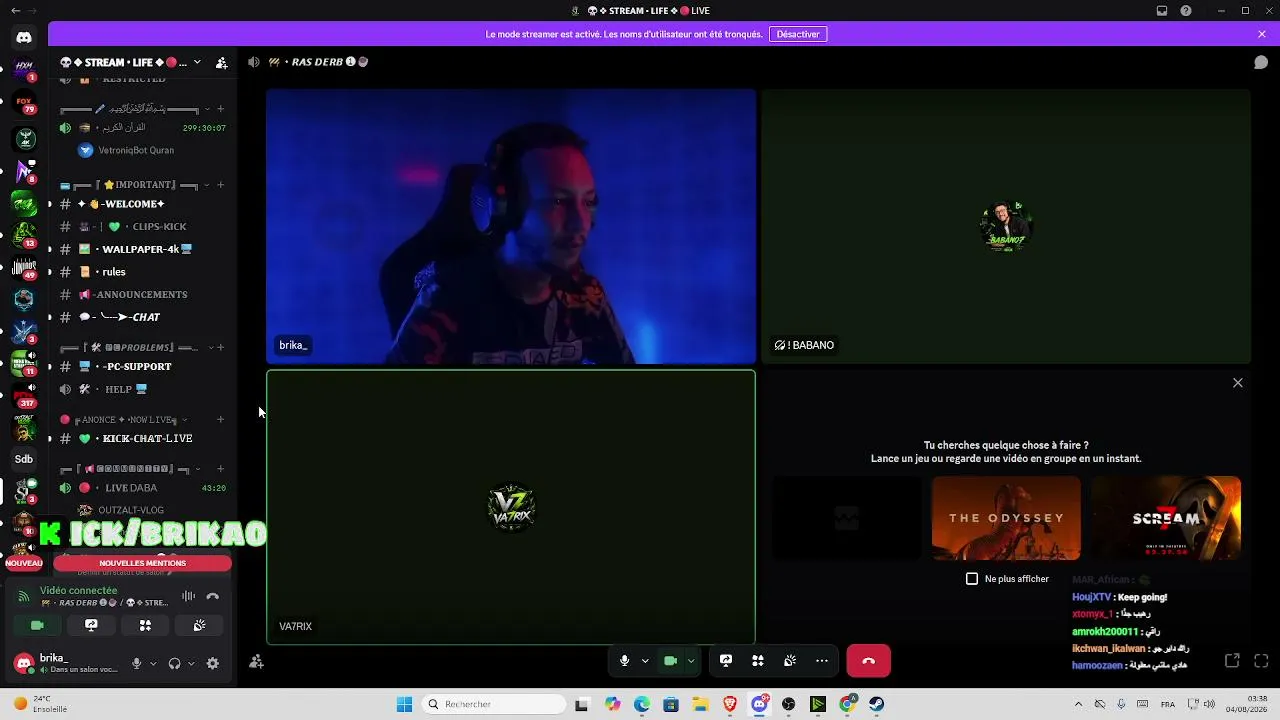This screenshot has width=1280, height=720.
Task: Open Steam from the taskbar
Action: coord(876,704)
